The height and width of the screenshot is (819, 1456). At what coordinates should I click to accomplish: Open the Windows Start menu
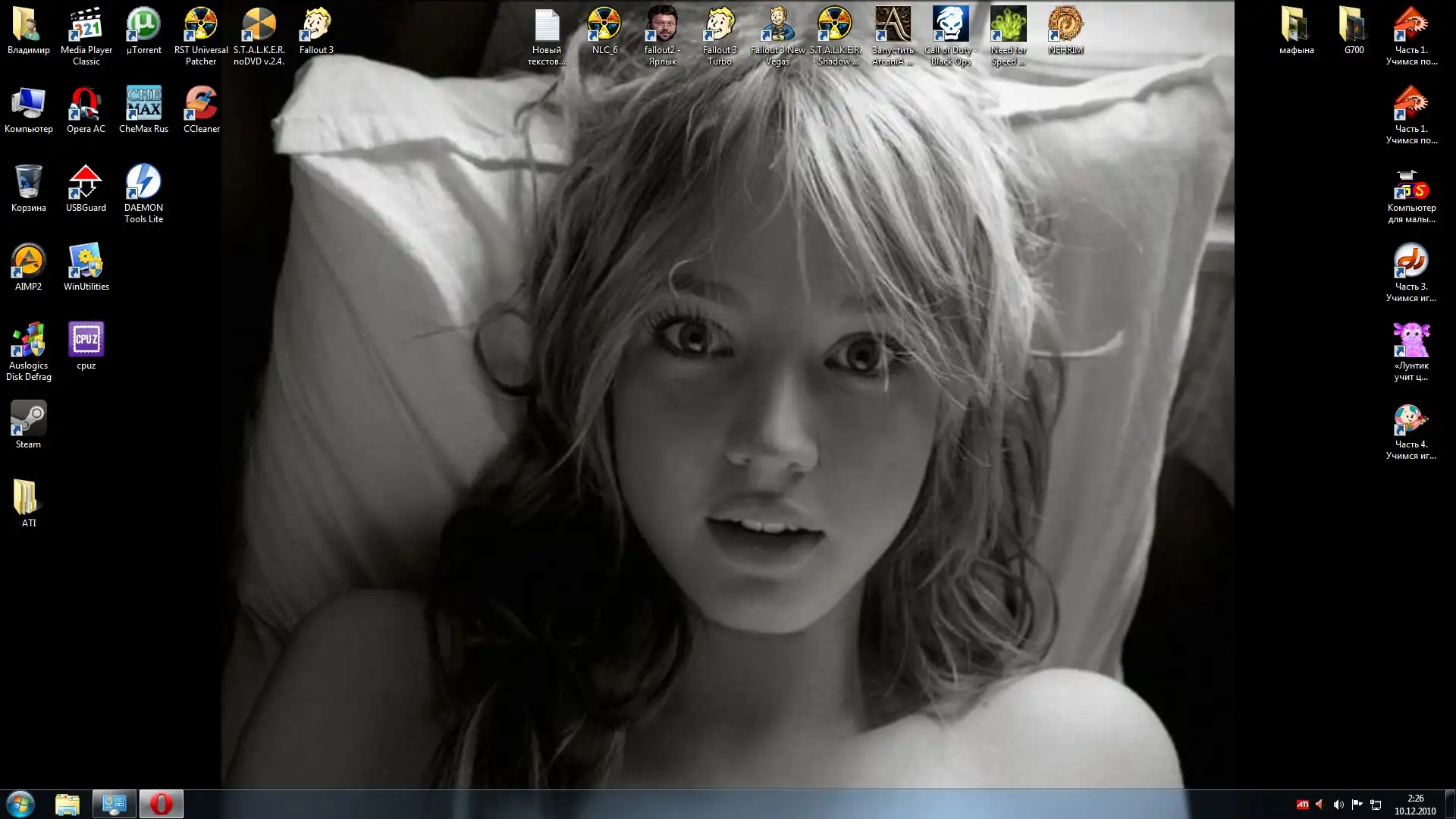(x=20, y=804)
